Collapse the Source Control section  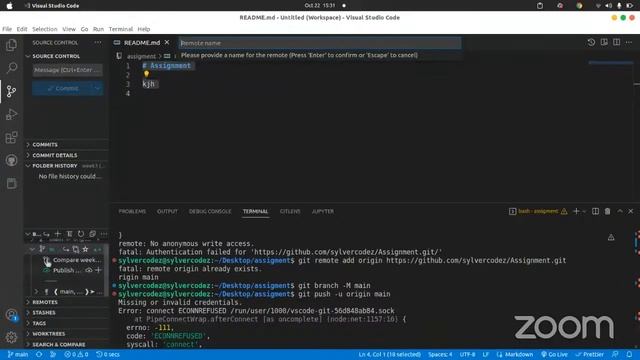56,56
